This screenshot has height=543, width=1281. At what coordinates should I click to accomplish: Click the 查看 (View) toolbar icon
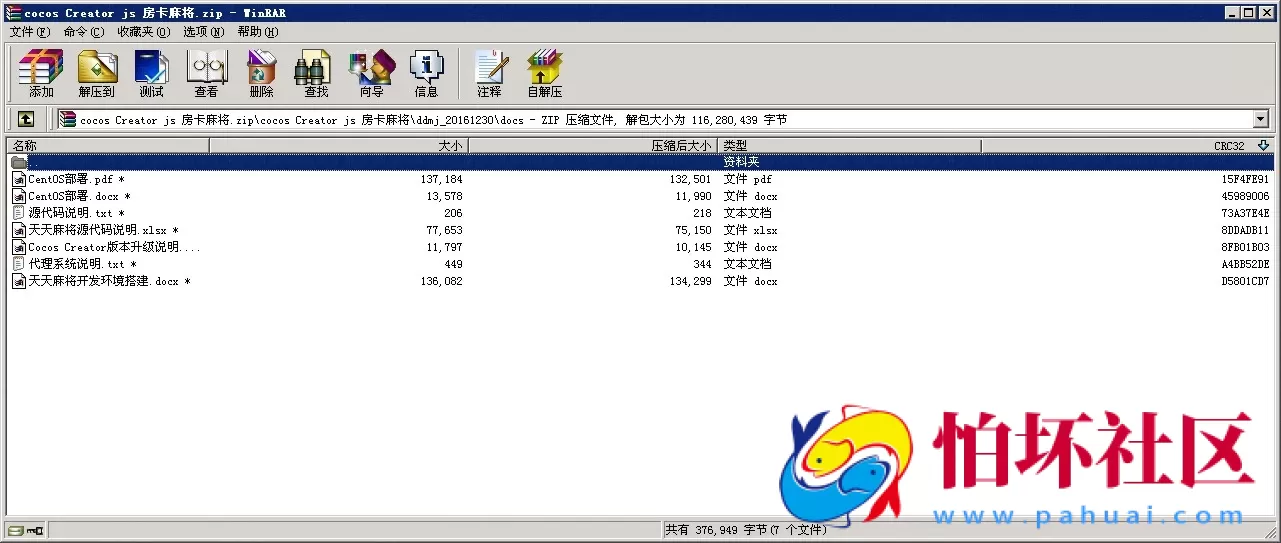point(207,67)
